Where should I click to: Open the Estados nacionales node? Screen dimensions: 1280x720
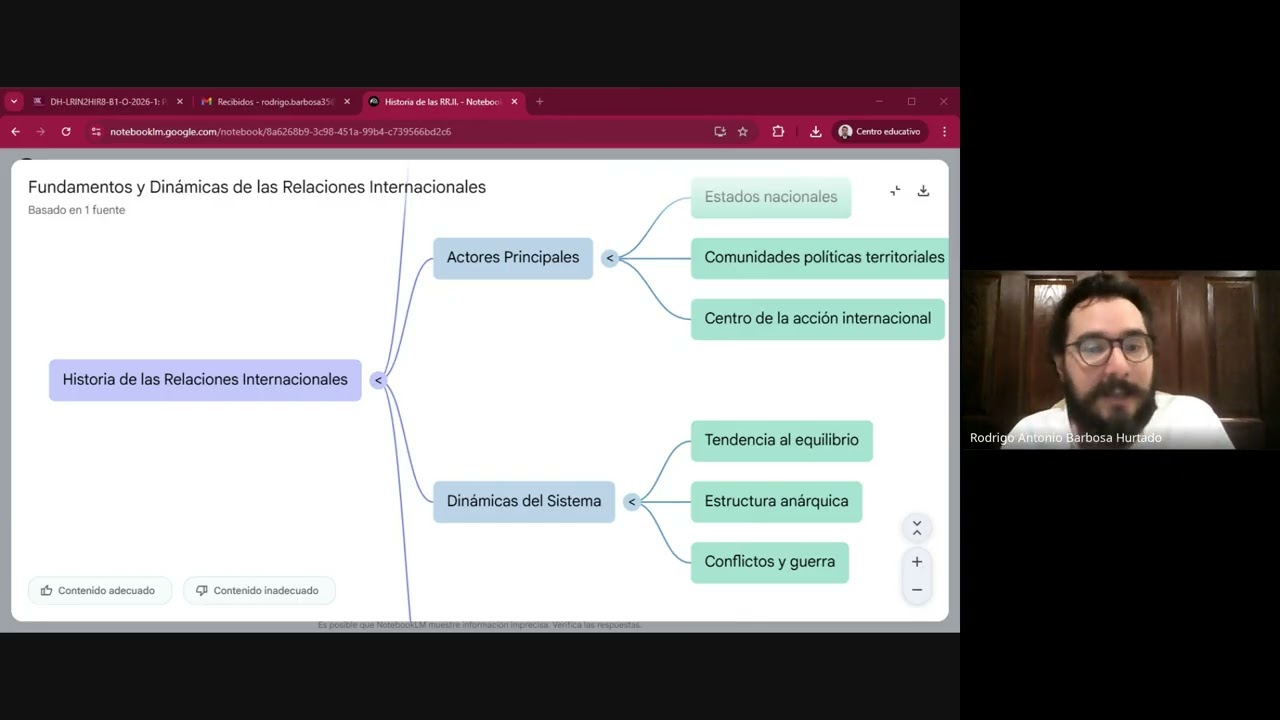coord(771,197)
